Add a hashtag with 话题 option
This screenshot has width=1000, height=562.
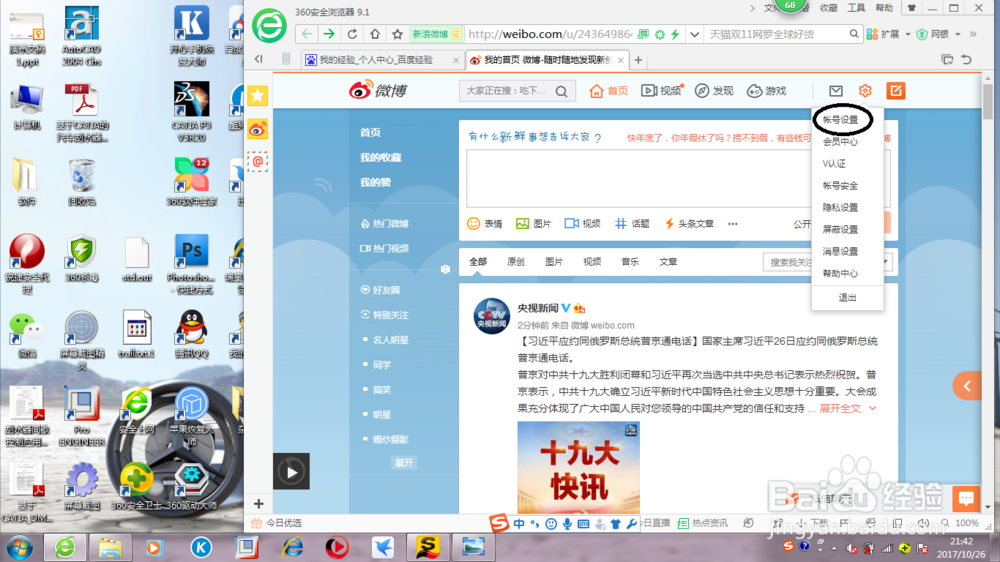coord(632,223)
